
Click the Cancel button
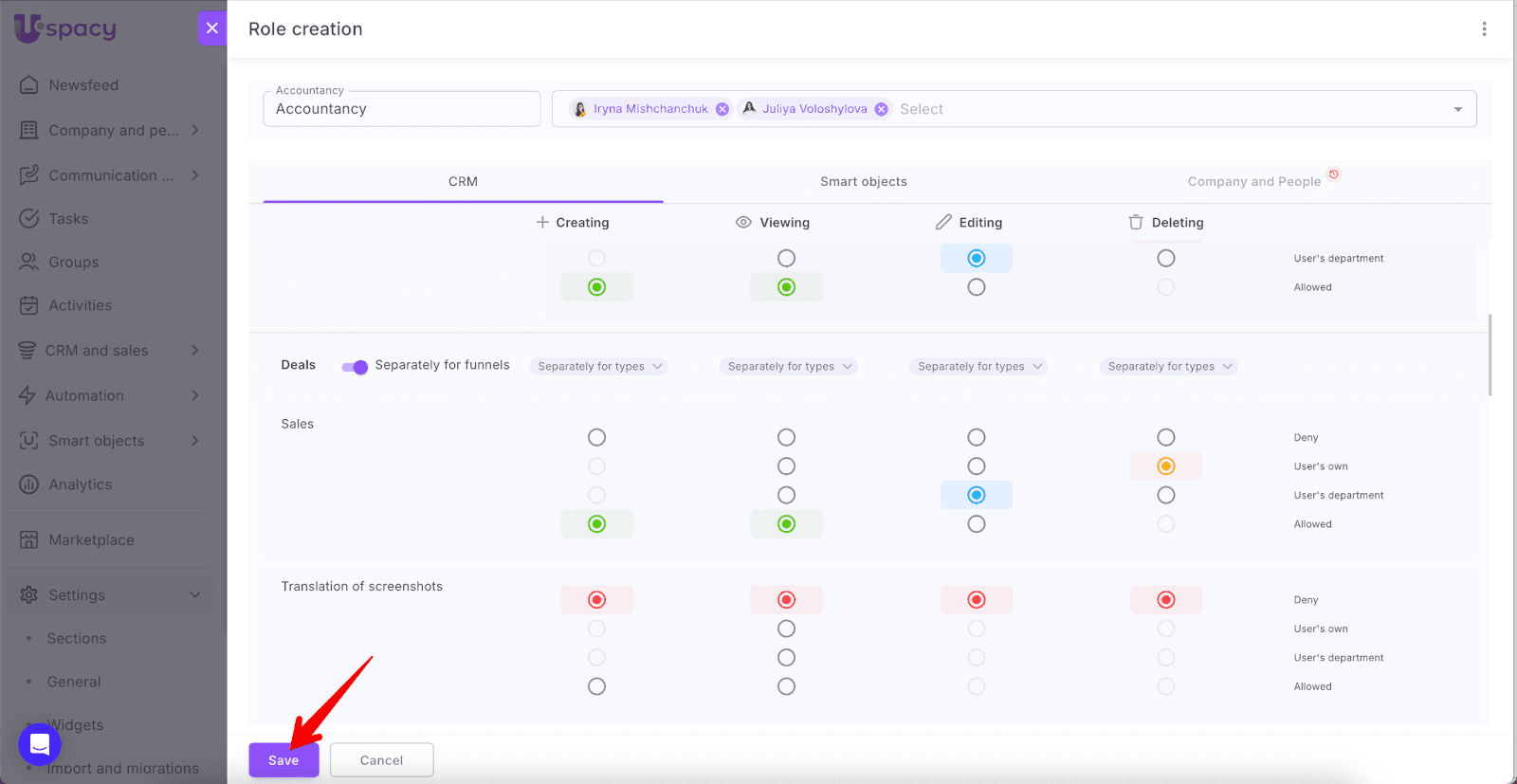coord(381,760)
